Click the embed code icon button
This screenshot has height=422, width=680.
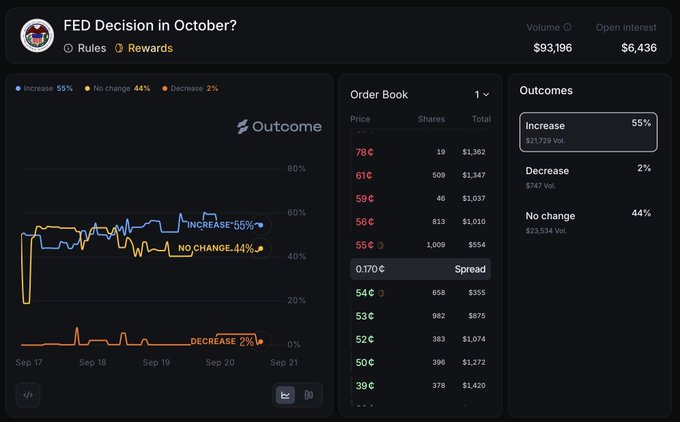(28, 395)
